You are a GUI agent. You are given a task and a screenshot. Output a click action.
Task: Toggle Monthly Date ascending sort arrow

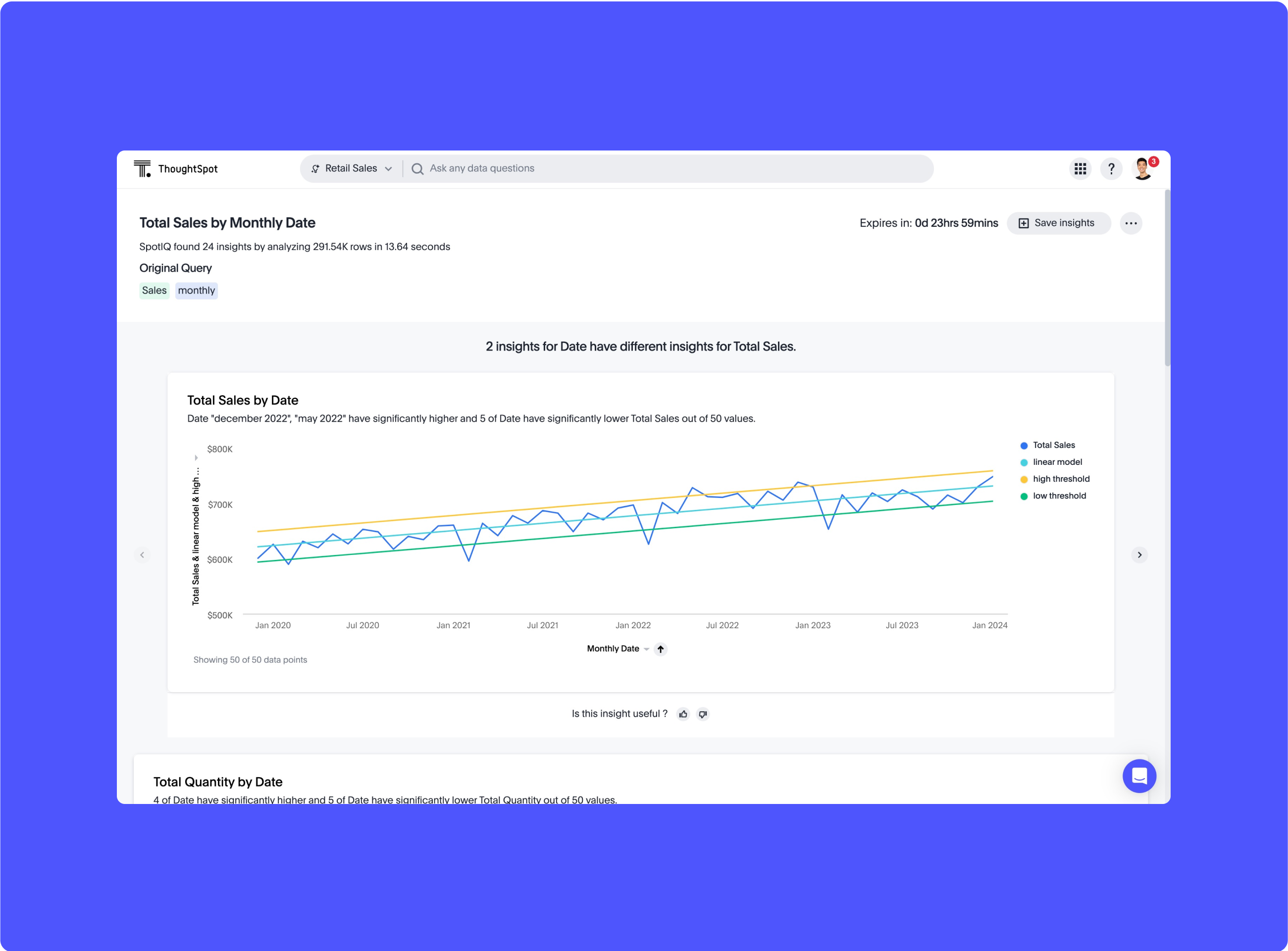tap(661, 649)
